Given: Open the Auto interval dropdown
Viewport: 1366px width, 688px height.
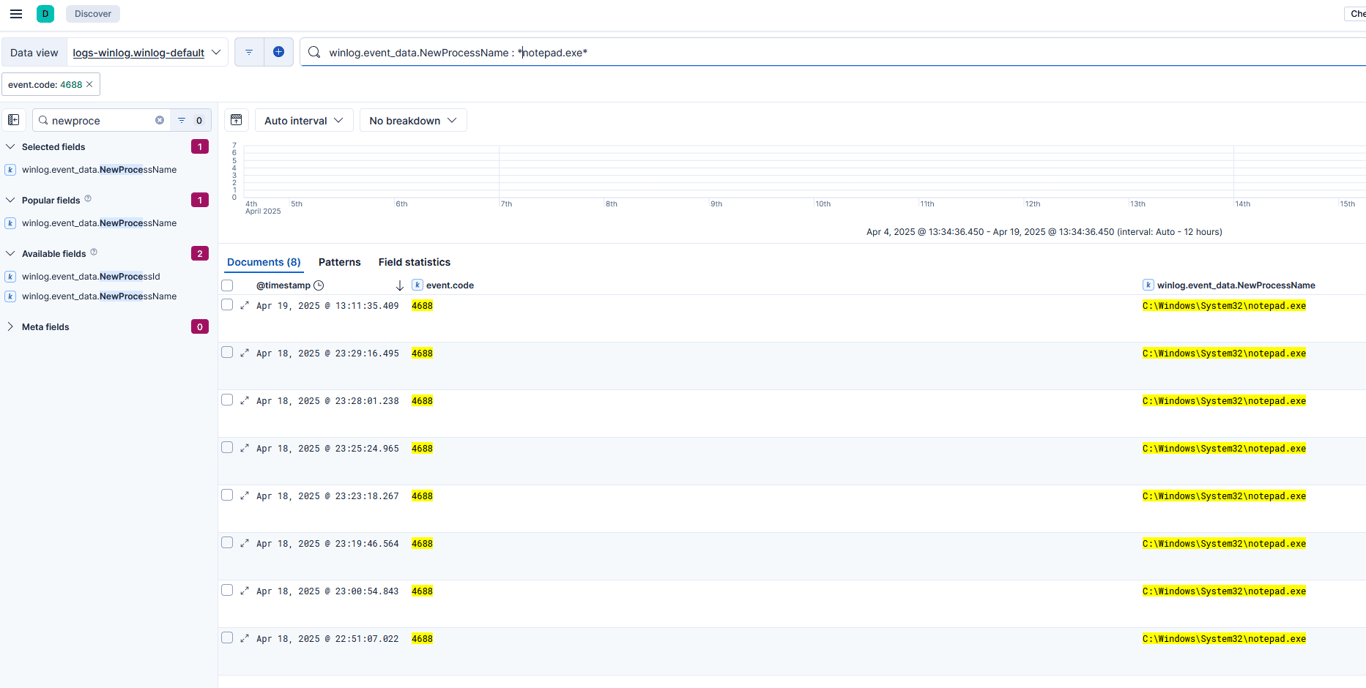Looking at the screenshot, I should click(x=304, y=120).
